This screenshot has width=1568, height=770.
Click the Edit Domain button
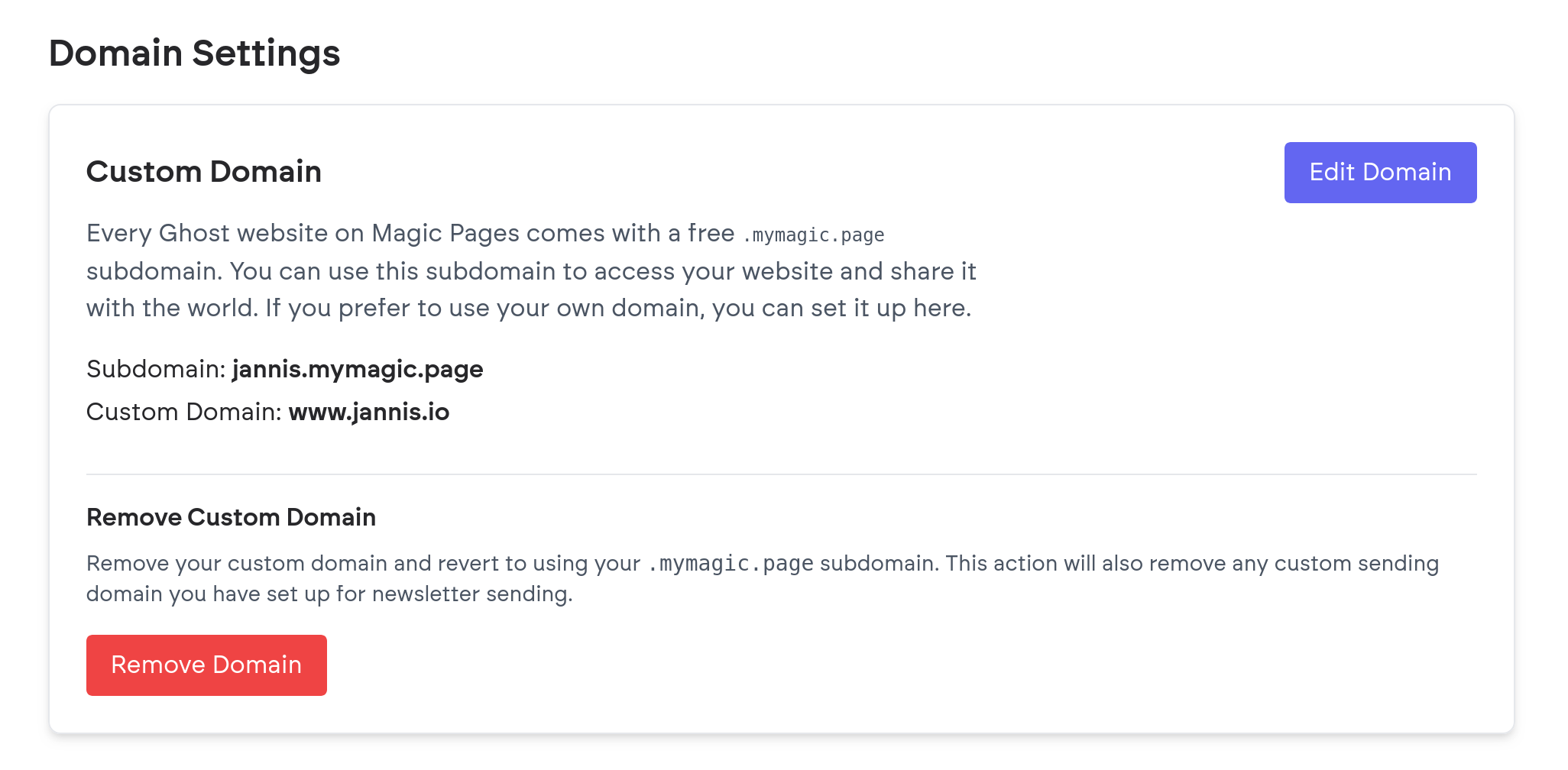click(1379, 173)
